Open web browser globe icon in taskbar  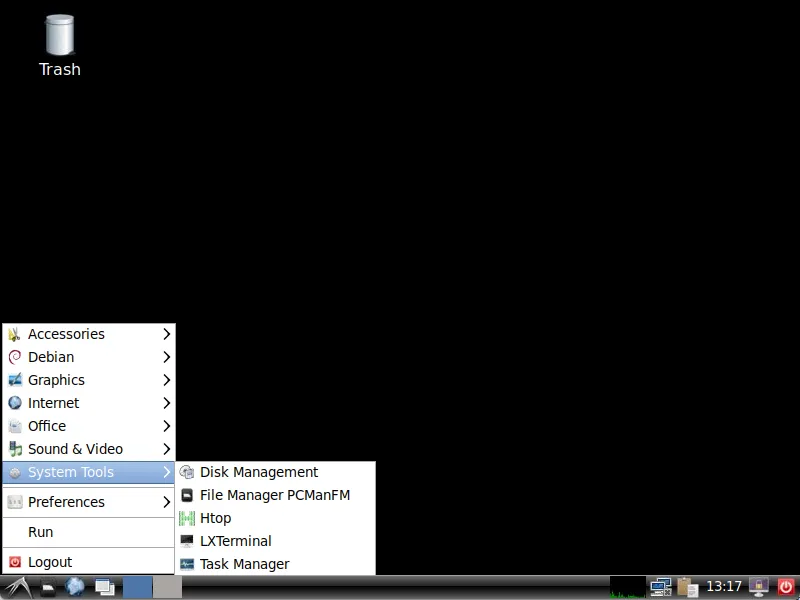click(x=74, y=587)
